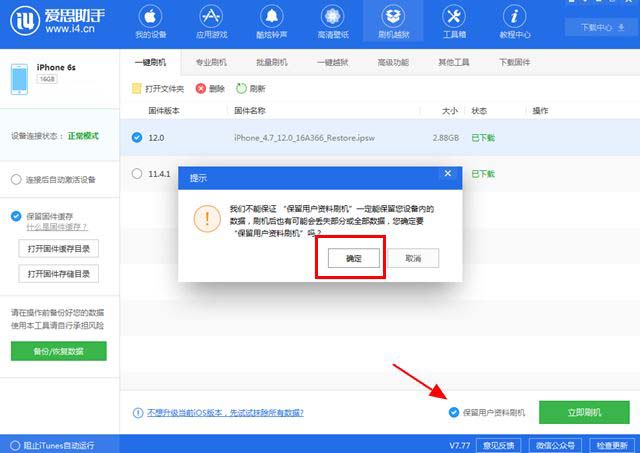This screenshot has height=453, width=640.
Task: Close the 提示 dialog
Action: [x=448, y=173]
